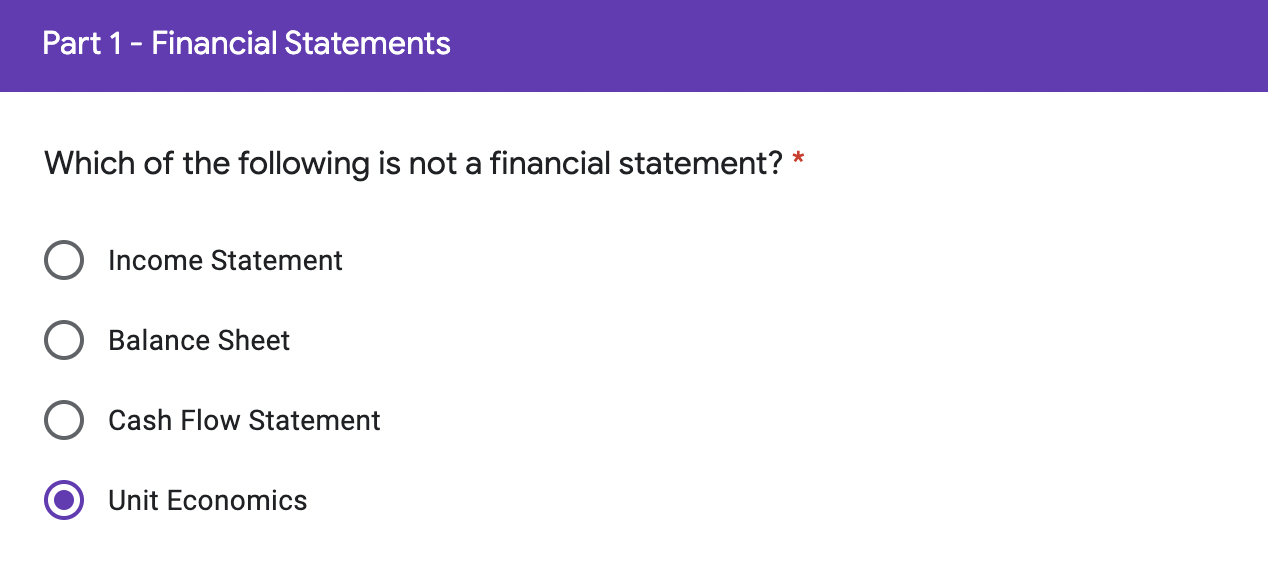Click the "Cash Flow Statement" label text

pyautogui.click(x=244, y=421)
